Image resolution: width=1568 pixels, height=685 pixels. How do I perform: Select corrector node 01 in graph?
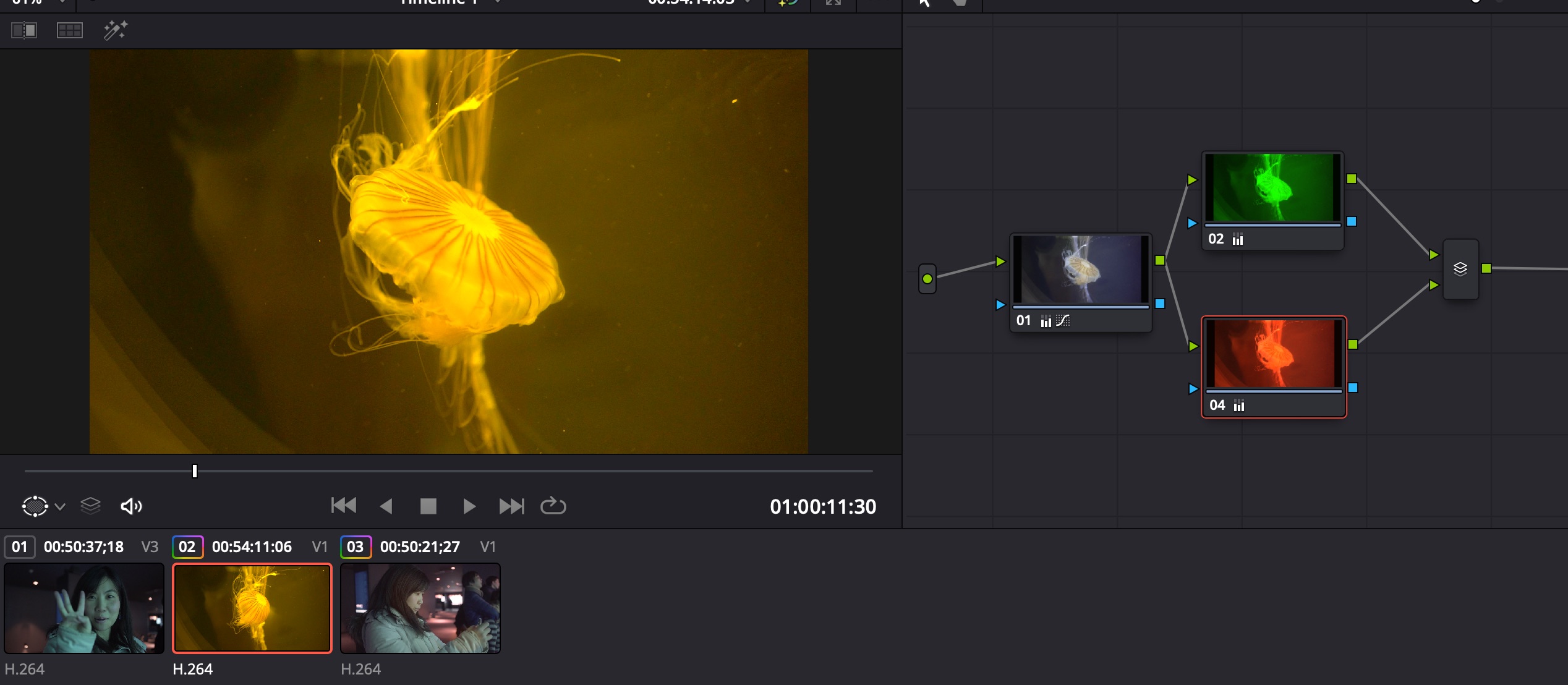[x=1080, y=270]
